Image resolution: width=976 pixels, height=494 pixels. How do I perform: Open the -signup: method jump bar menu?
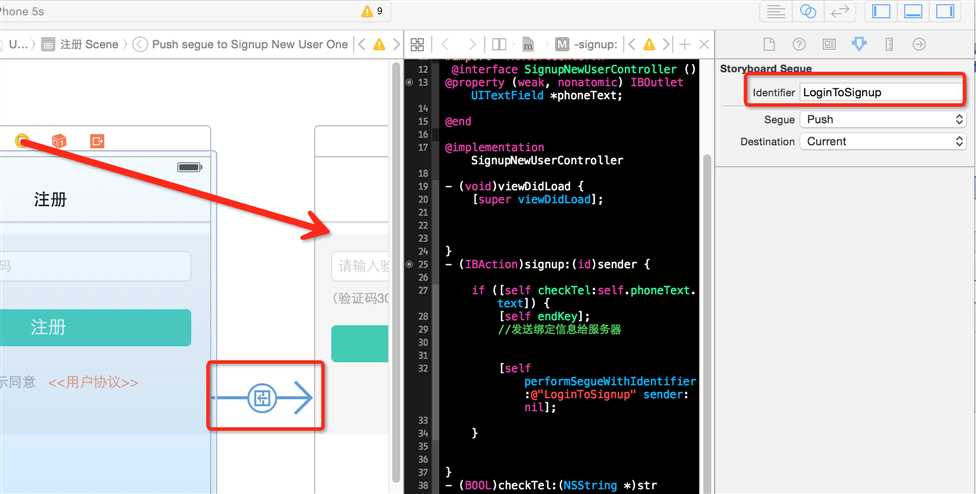tap(586, 44)
